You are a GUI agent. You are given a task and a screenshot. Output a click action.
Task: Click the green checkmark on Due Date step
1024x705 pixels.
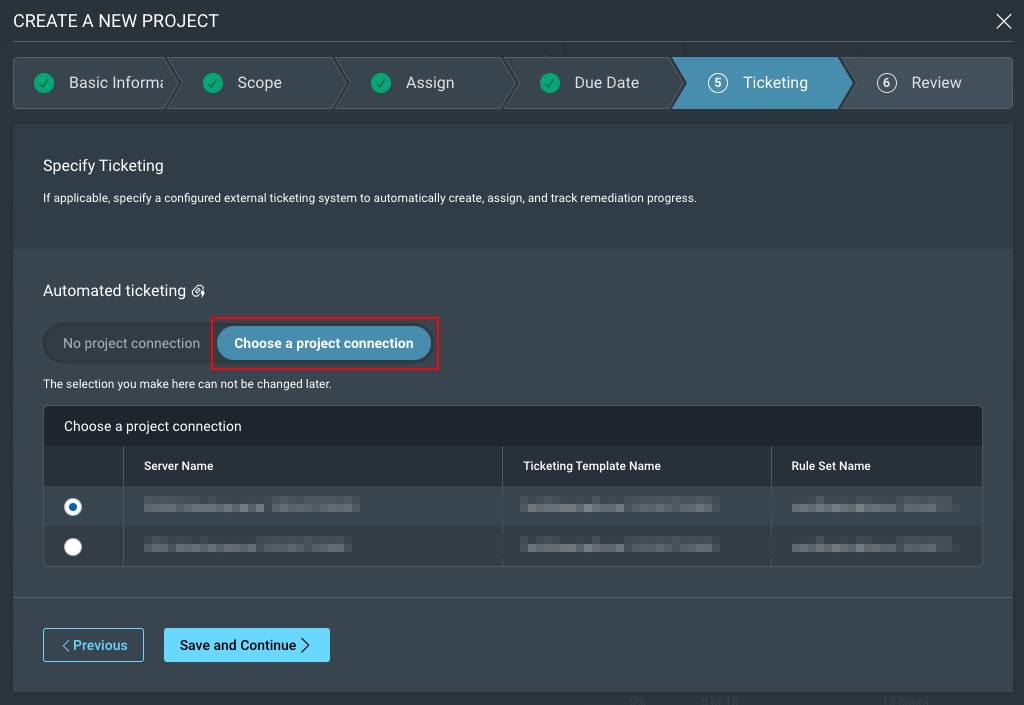click(x=550, y=83)
